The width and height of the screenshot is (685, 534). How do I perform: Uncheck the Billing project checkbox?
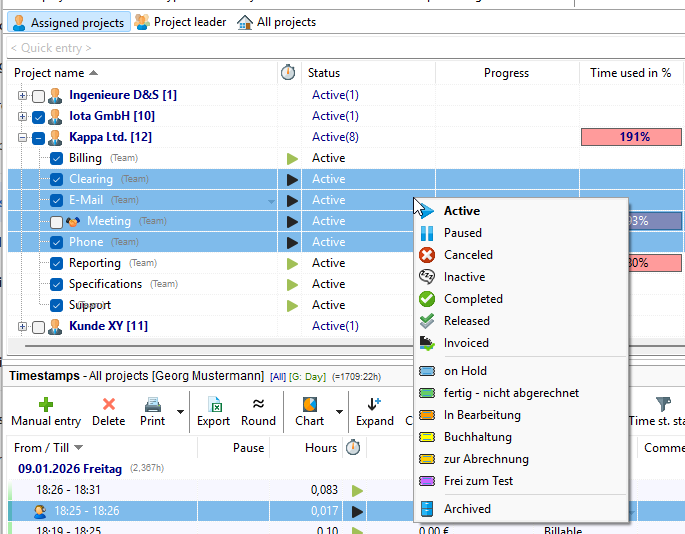tap(57, 158)
